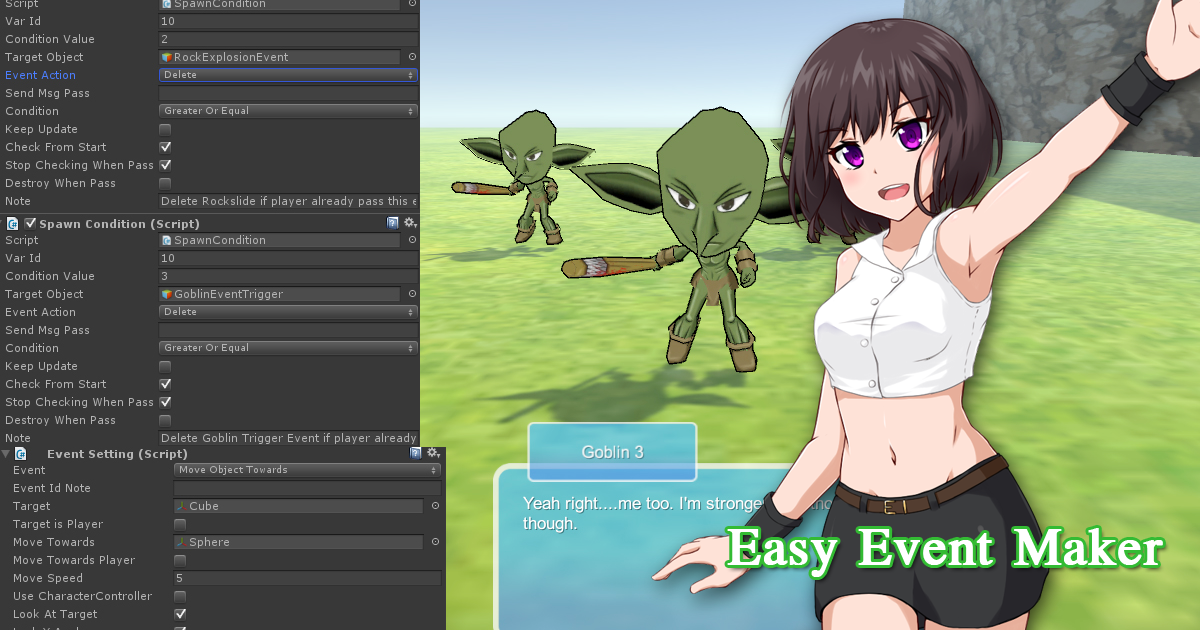1200x630 pixels.
Task: Open the Delete Event Action dropdown
Action: click(287, 74)
